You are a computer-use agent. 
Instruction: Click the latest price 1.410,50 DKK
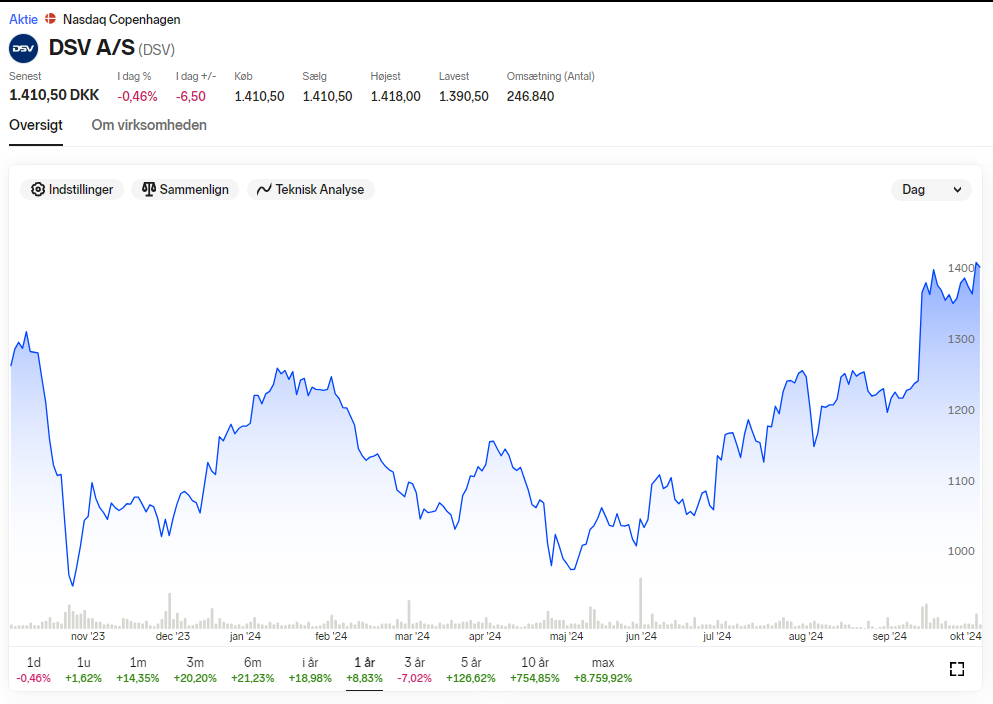coord(54,95)
